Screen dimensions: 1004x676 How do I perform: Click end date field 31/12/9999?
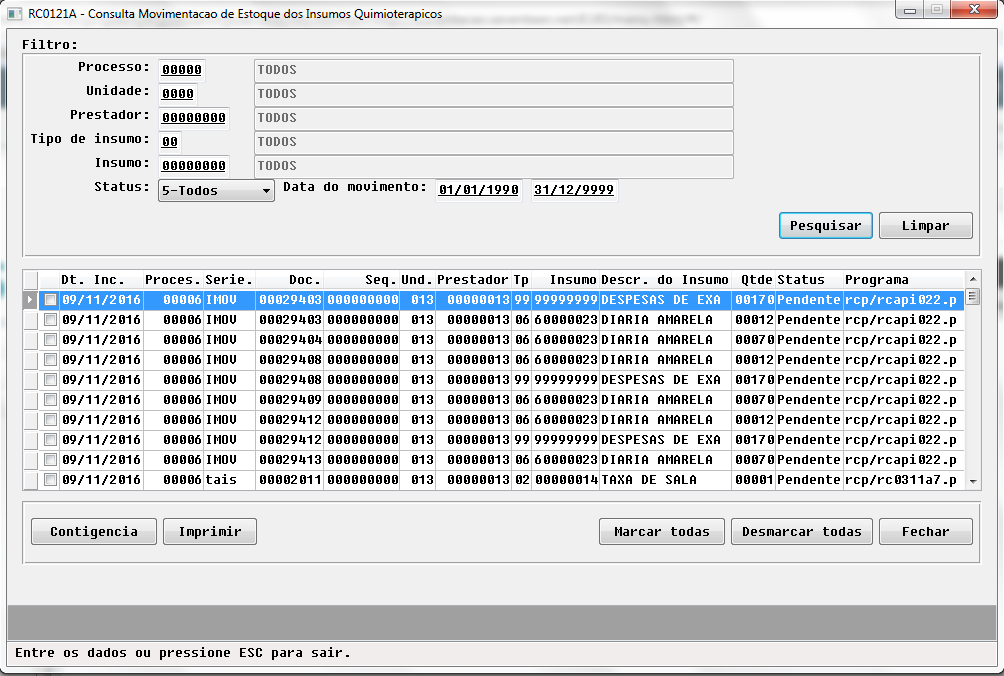[x=574, y=190]
